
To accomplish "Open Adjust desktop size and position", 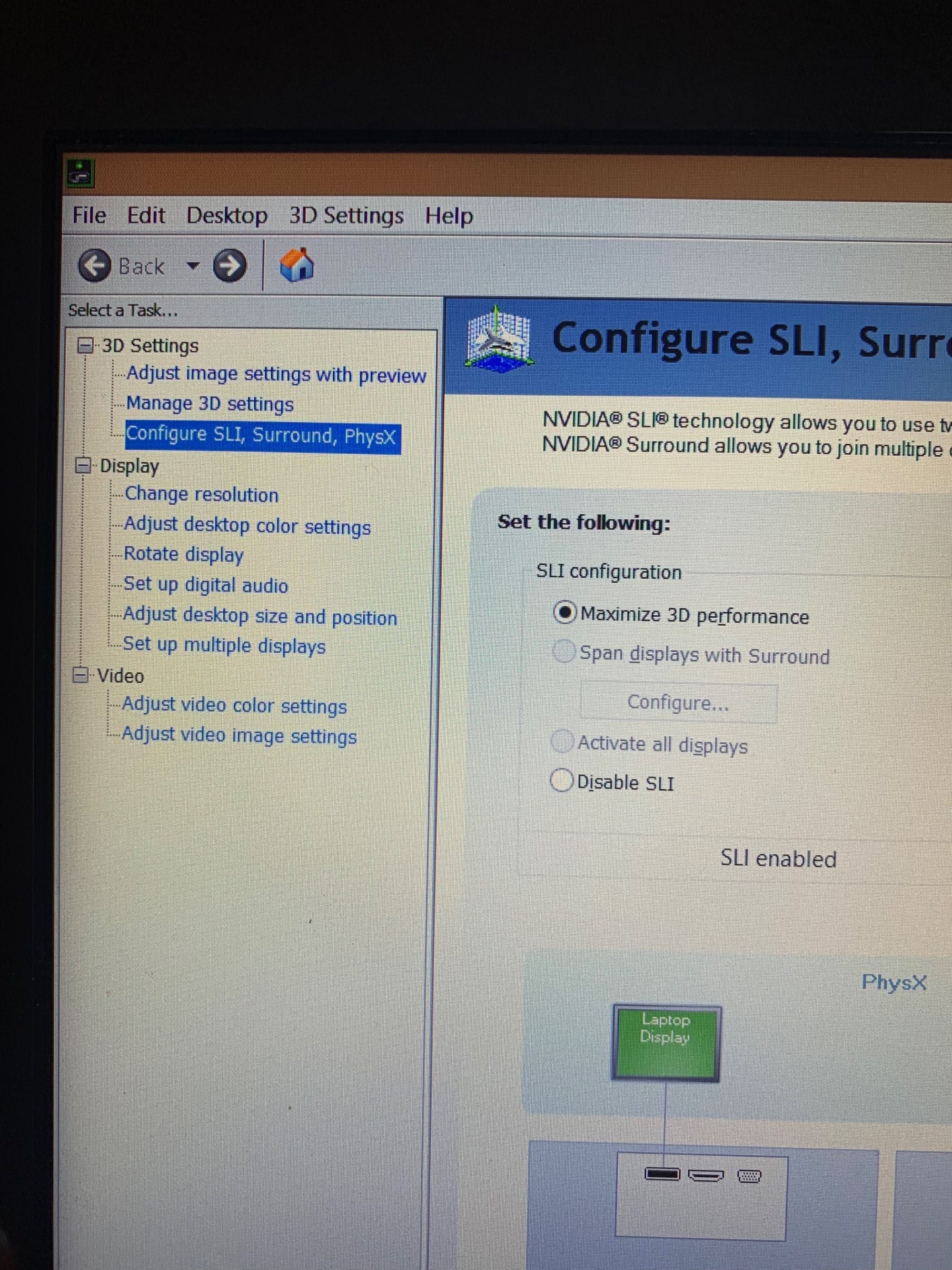I will [x=260, y=616].
